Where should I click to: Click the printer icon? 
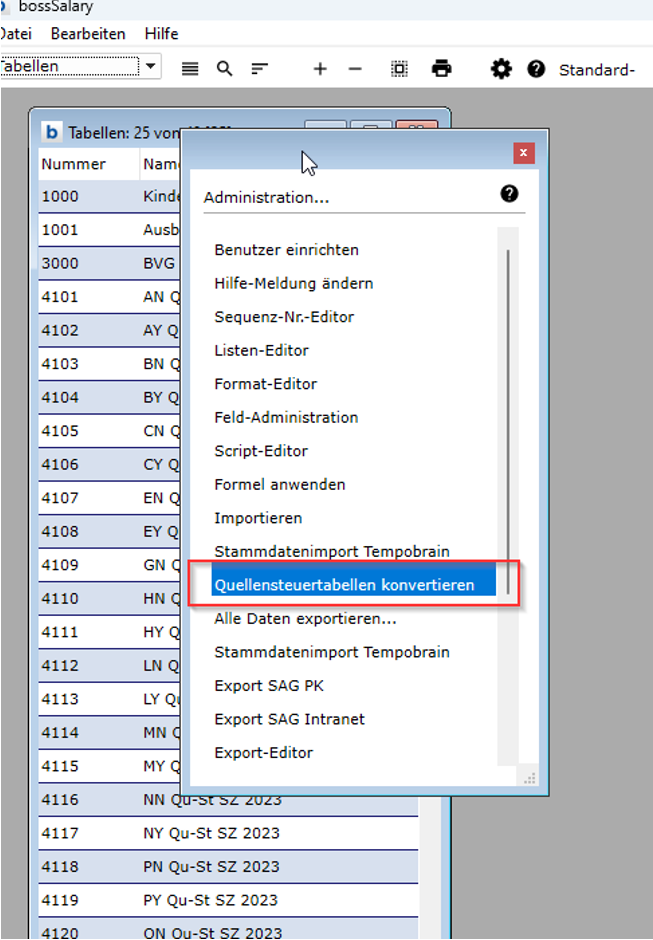[441, 69]
